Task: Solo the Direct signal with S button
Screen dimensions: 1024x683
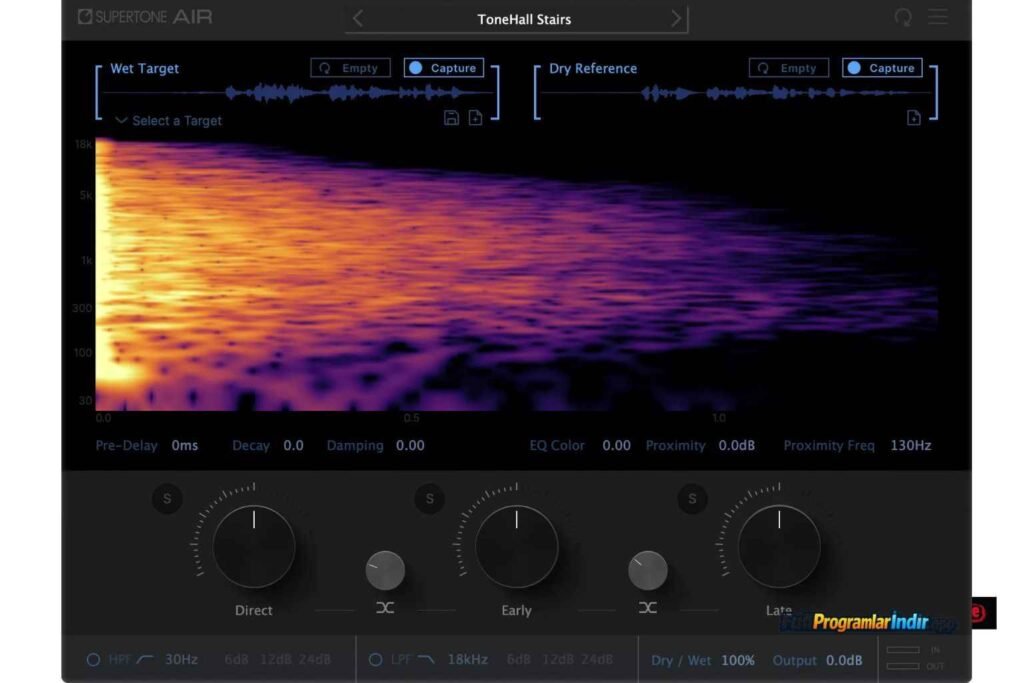Action: click(167, 498)
